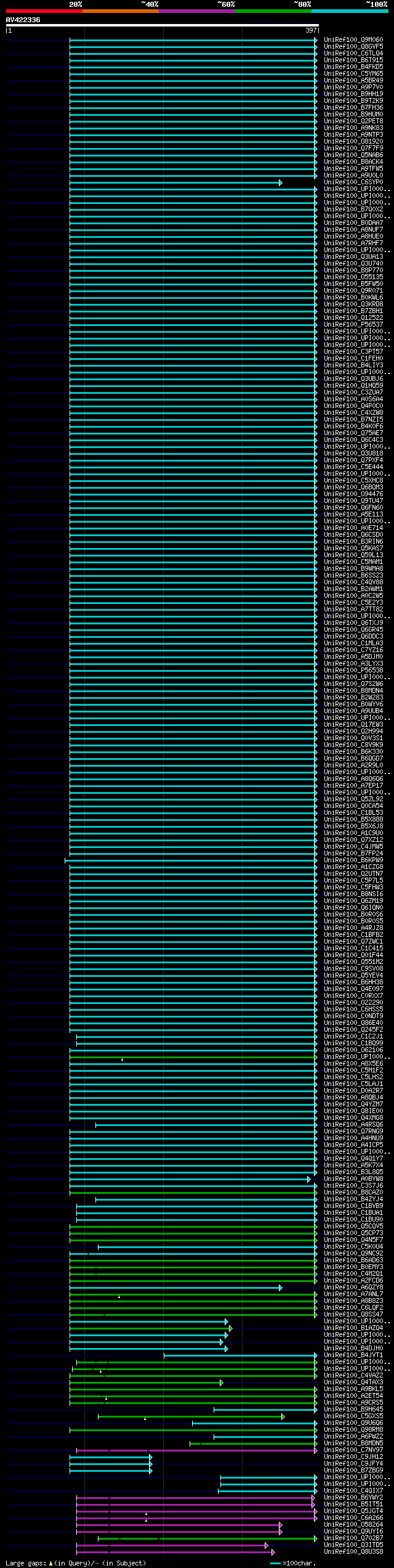The width and height of the screenshot is (394, 1568).
Task: Select the UniRef100_A9U0L0 label
Action: [353, 176]
